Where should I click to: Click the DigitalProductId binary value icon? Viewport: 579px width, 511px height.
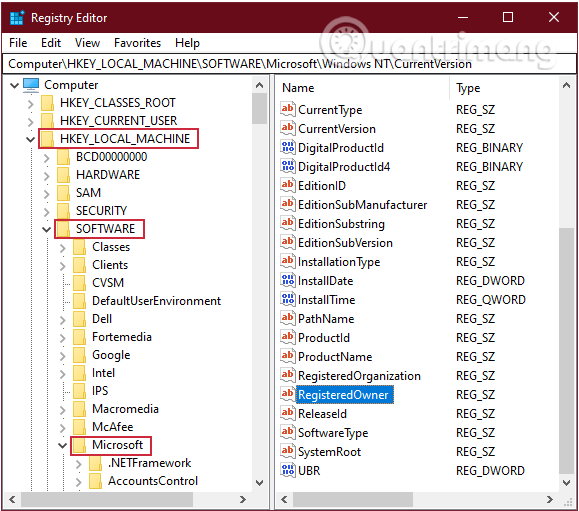[288, 147]
